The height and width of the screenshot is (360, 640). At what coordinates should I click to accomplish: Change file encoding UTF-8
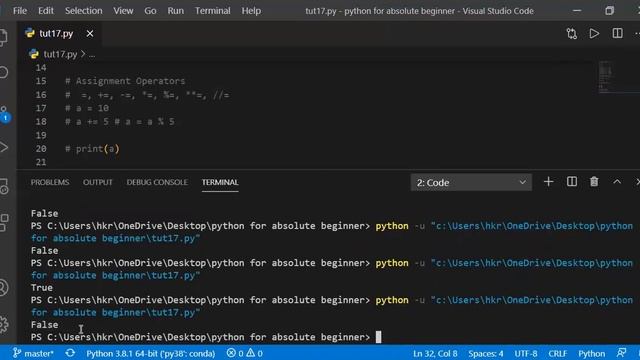point(526,353)
